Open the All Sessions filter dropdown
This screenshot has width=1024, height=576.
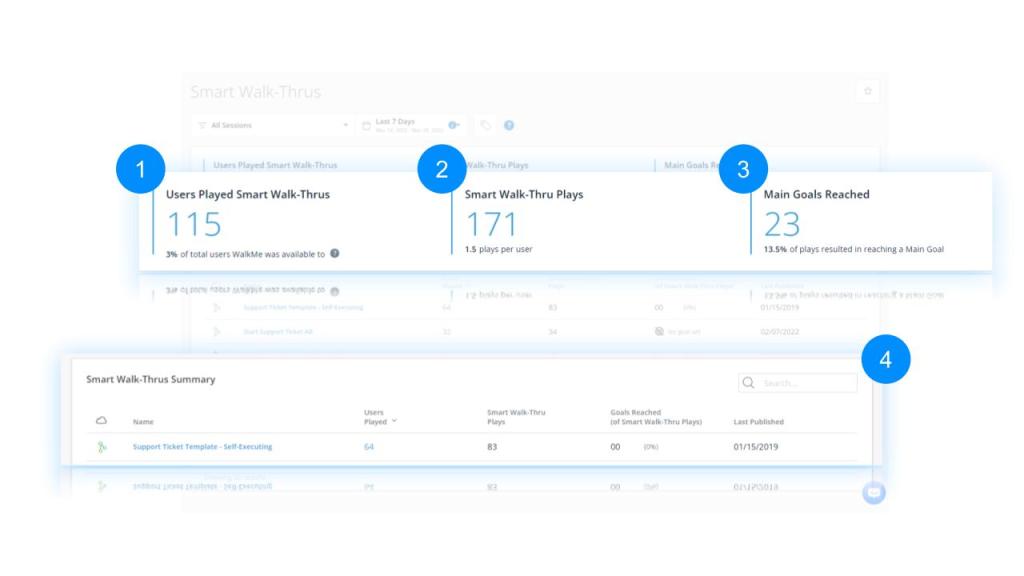[272, 125]
